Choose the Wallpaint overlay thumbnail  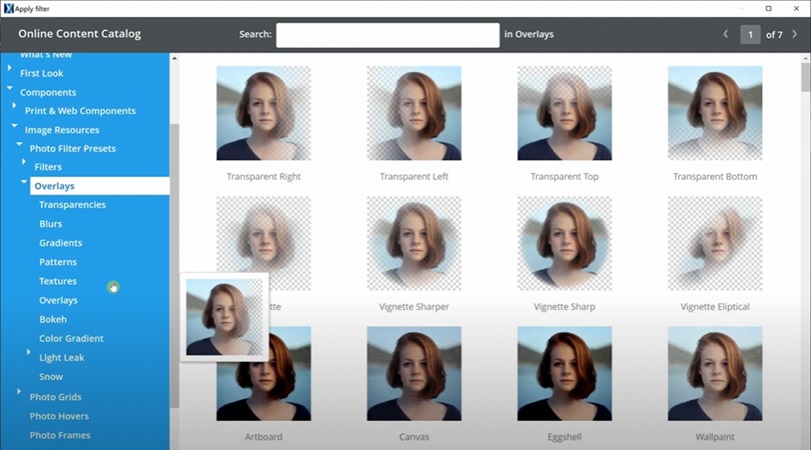(x=715, y=373)
